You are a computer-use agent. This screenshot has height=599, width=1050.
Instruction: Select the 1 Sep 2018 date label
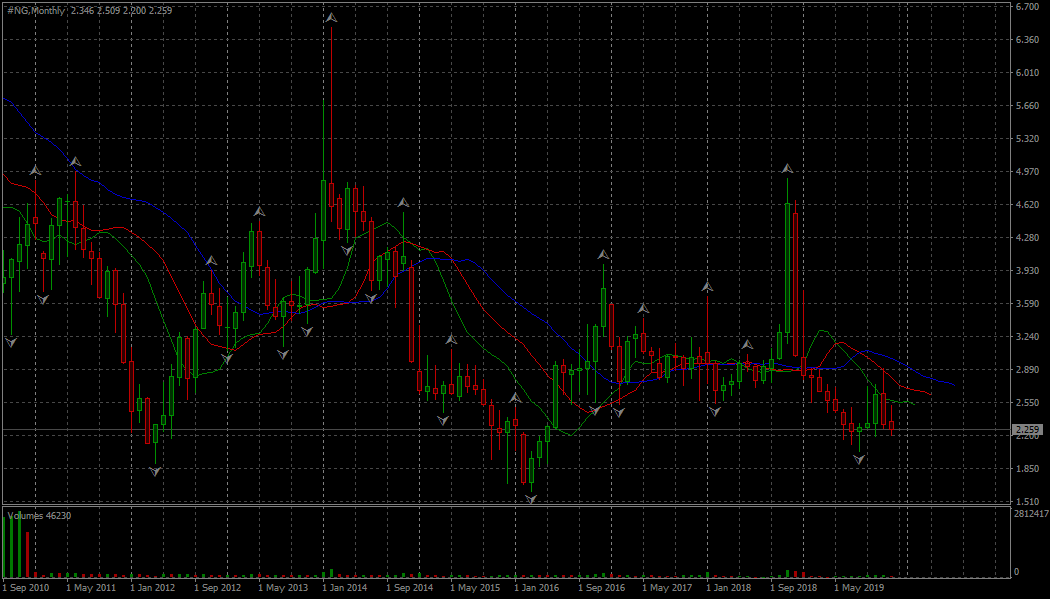pos(795,588)
